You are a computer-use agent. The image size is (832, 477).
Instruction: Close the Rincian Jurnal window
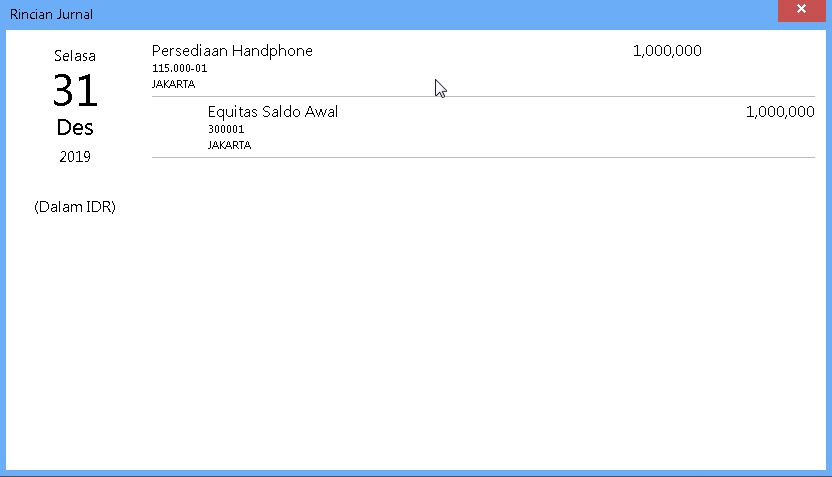tap(801, 10)
